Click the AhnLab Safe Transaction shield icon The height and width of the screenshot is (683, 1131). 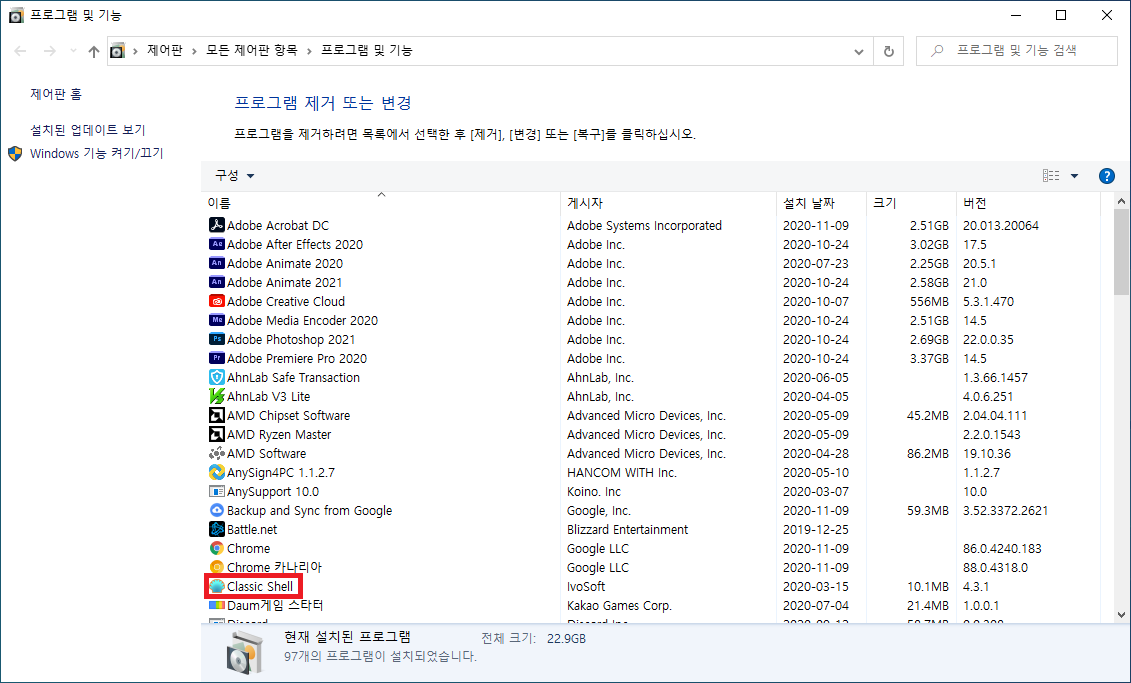coord(216,377)
